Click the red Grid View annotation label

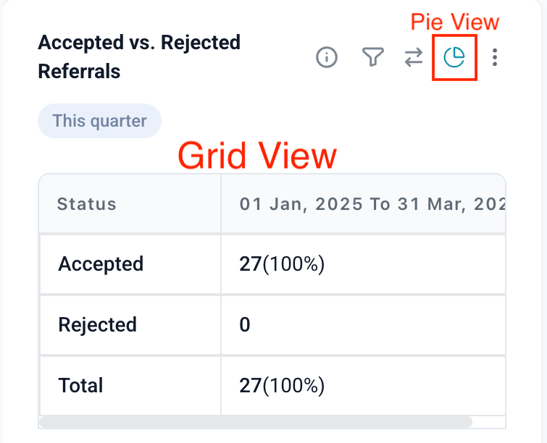tap(257, 156)
